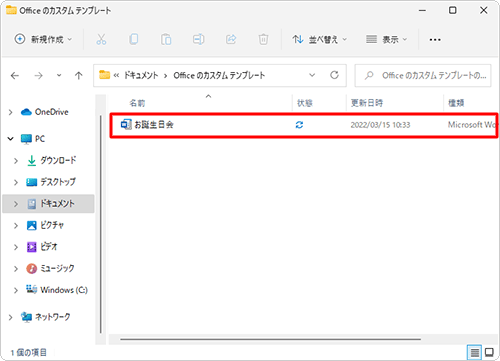Click Office のカスタム テンプレート breadcrumb

point(219,75)
